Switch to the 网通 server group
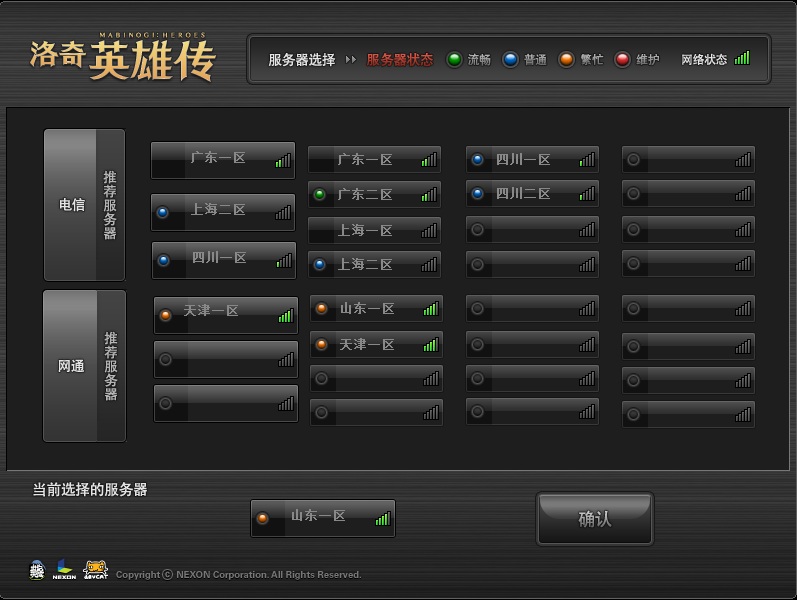The height and width of the screenshot is (600, 797). click(71, 366)
